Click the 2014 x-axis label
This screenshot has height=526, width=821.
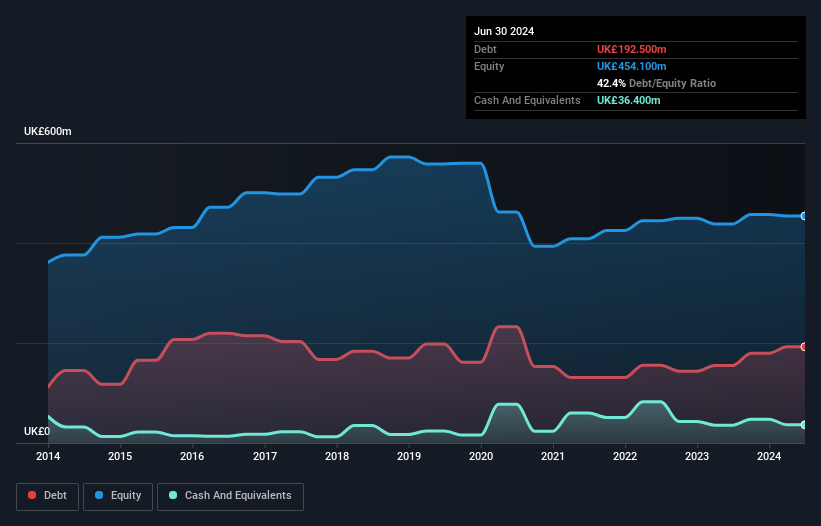tap(48, 456)
